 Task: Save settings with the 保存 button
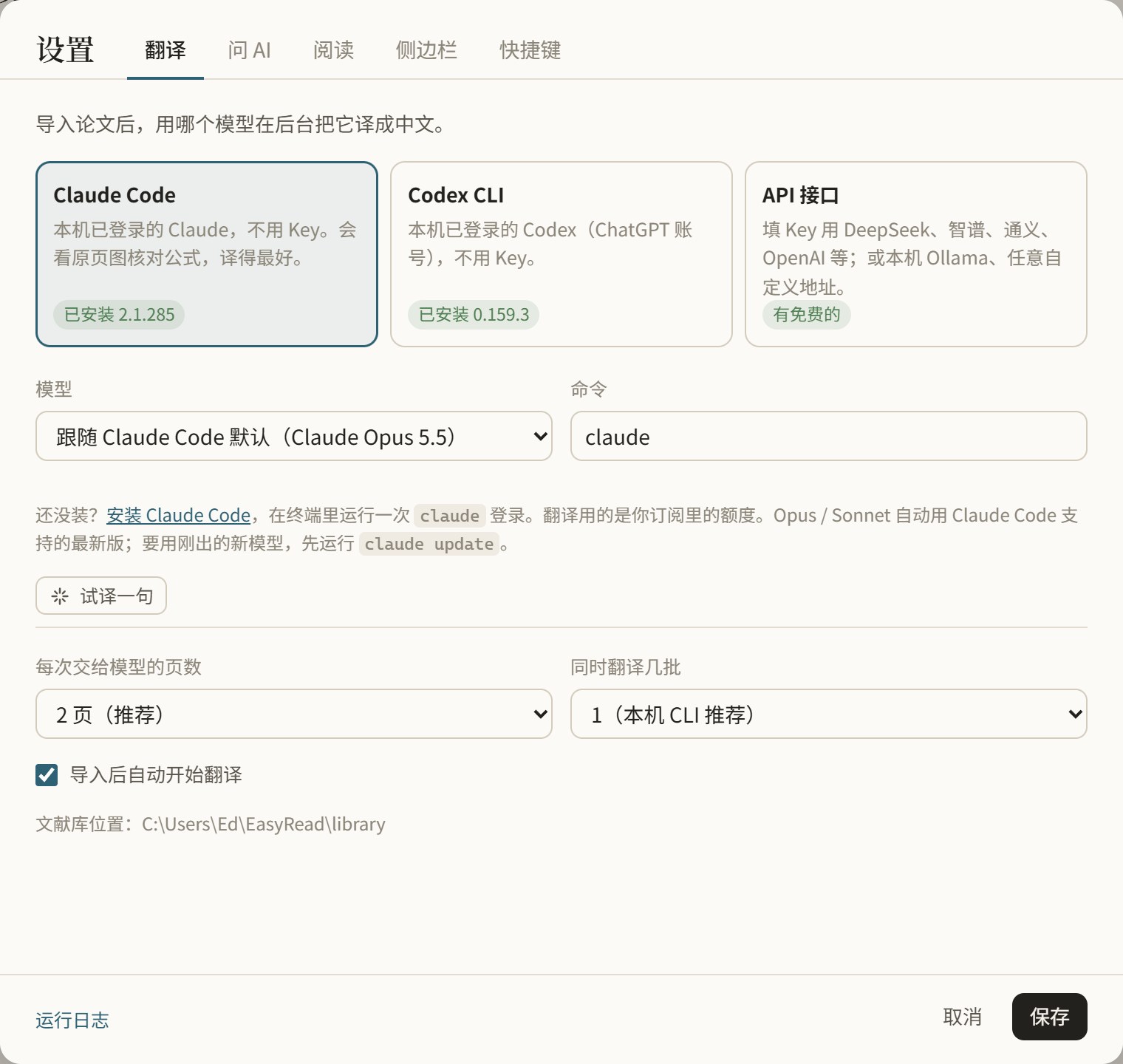tap(1049, 1017)
